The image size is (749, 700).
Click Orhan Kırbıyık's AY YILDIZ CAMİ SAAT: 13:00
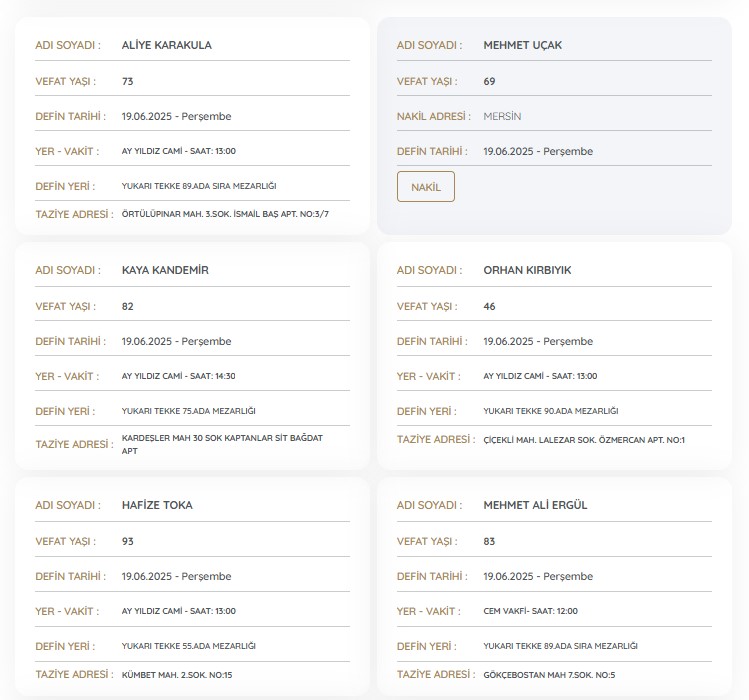click(540, 377)
